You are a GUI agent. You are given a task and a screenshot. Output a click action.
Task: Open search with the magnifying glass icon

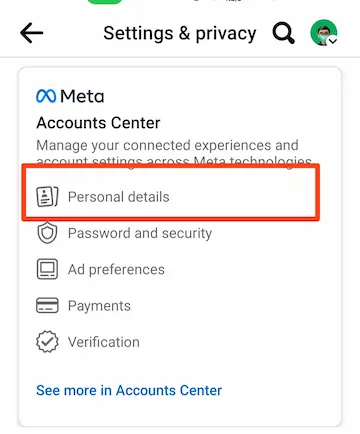283,33
